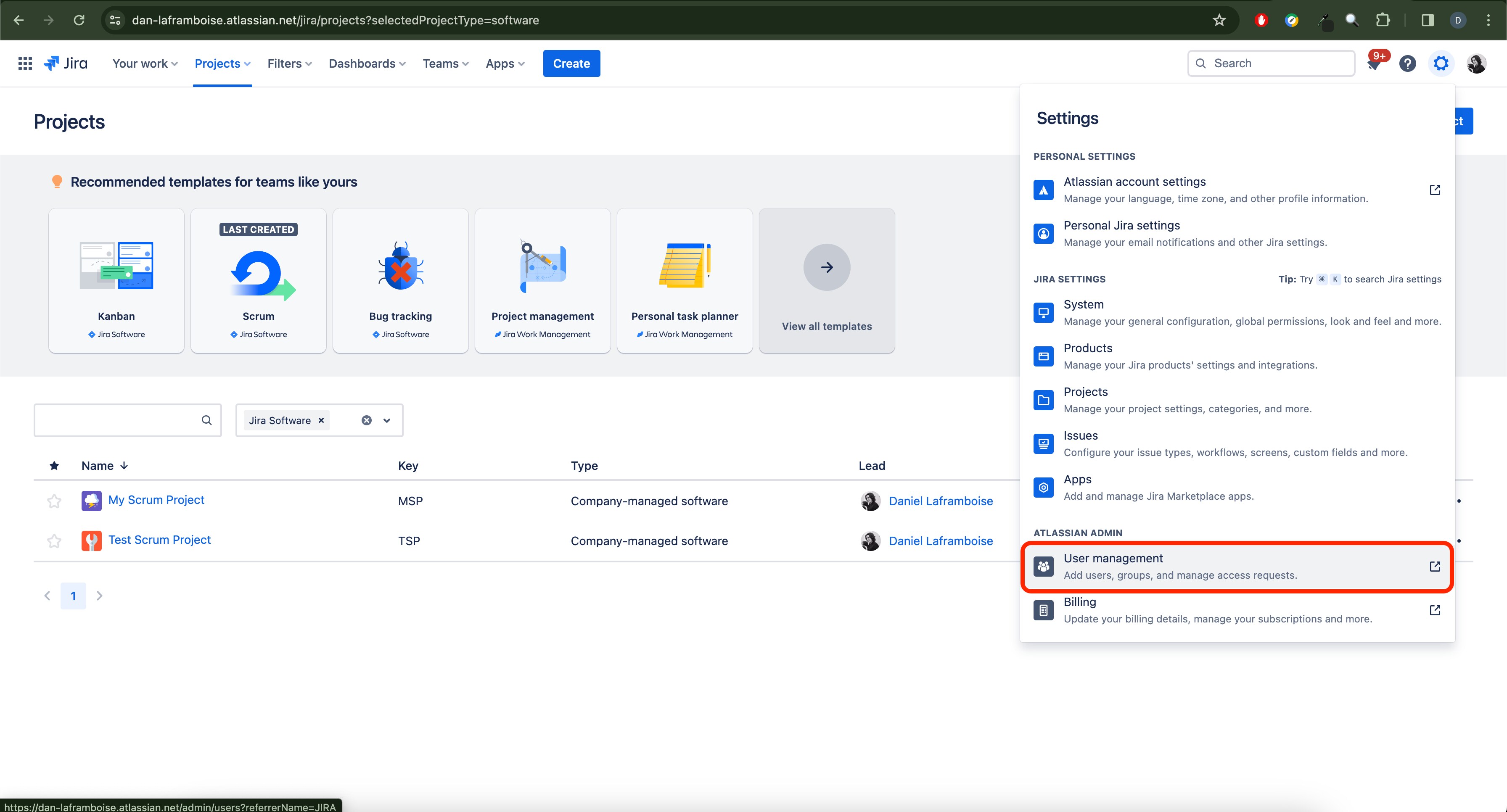The width and height of the screenshot is (1507, 812).
Task: Open the browser extensions puzzle icon
Action: pos(1383,21)
